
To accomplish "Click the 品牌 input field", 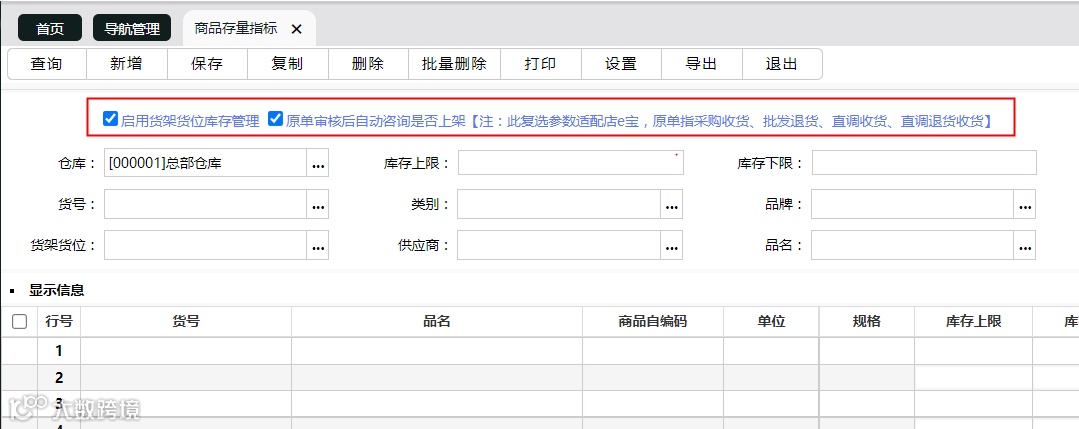I will click(913, 205).
